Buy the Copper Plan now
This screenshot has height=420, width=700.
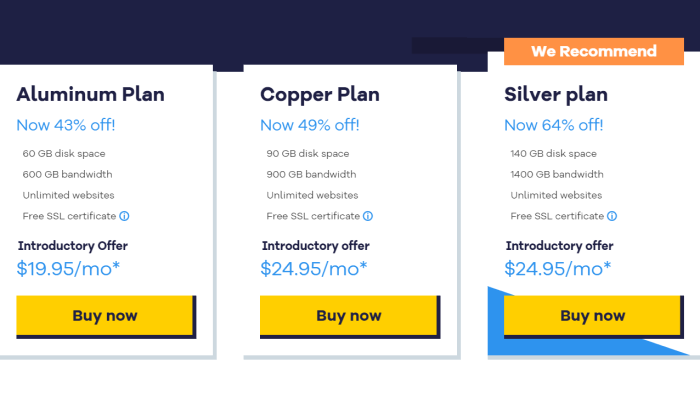[350, 316]
